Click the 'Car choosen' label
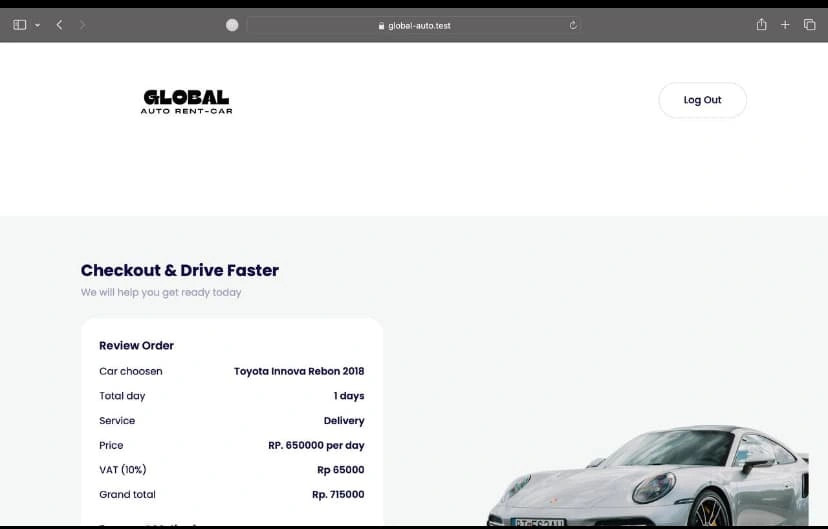The image size is (828, 529). coord(130,371)
